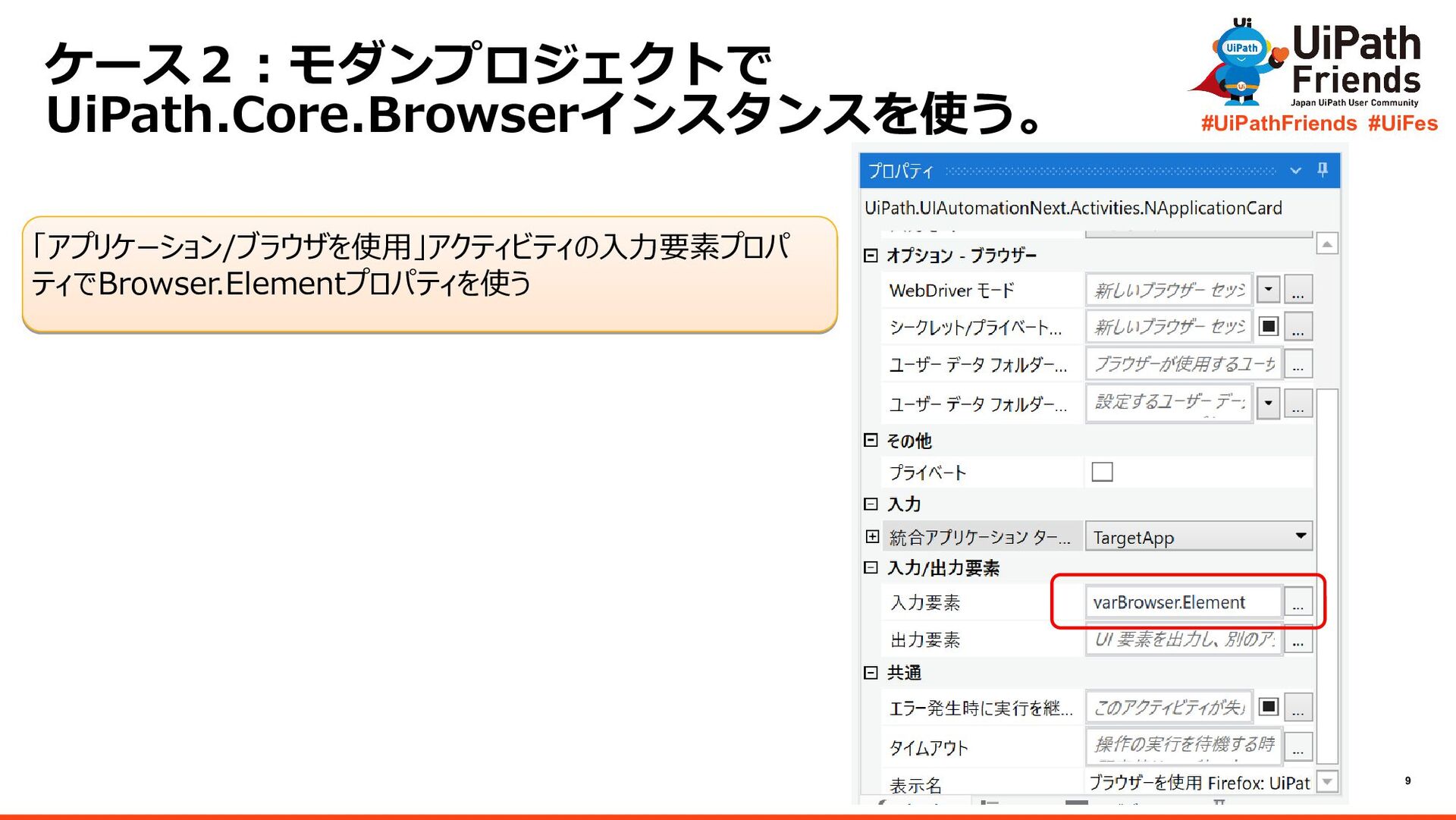Click the #UiFes hashtag text
Viewport: 1456px width, 820px height.
[x=1403, y=123]
